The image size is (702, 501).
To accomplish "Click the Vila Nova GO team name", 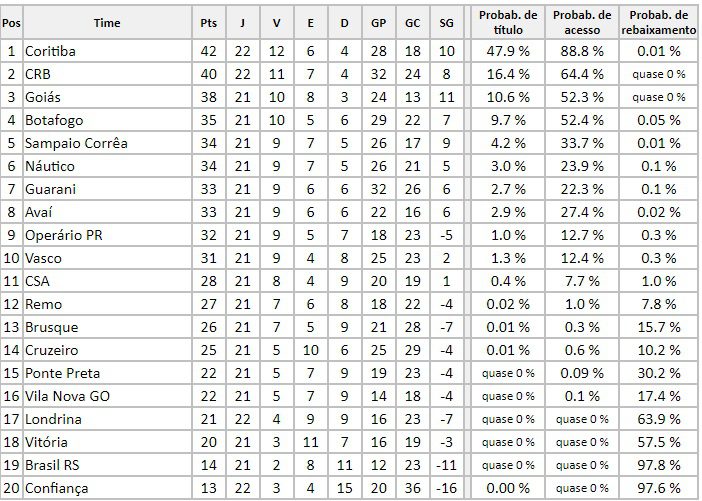I will tap(68, 396).
